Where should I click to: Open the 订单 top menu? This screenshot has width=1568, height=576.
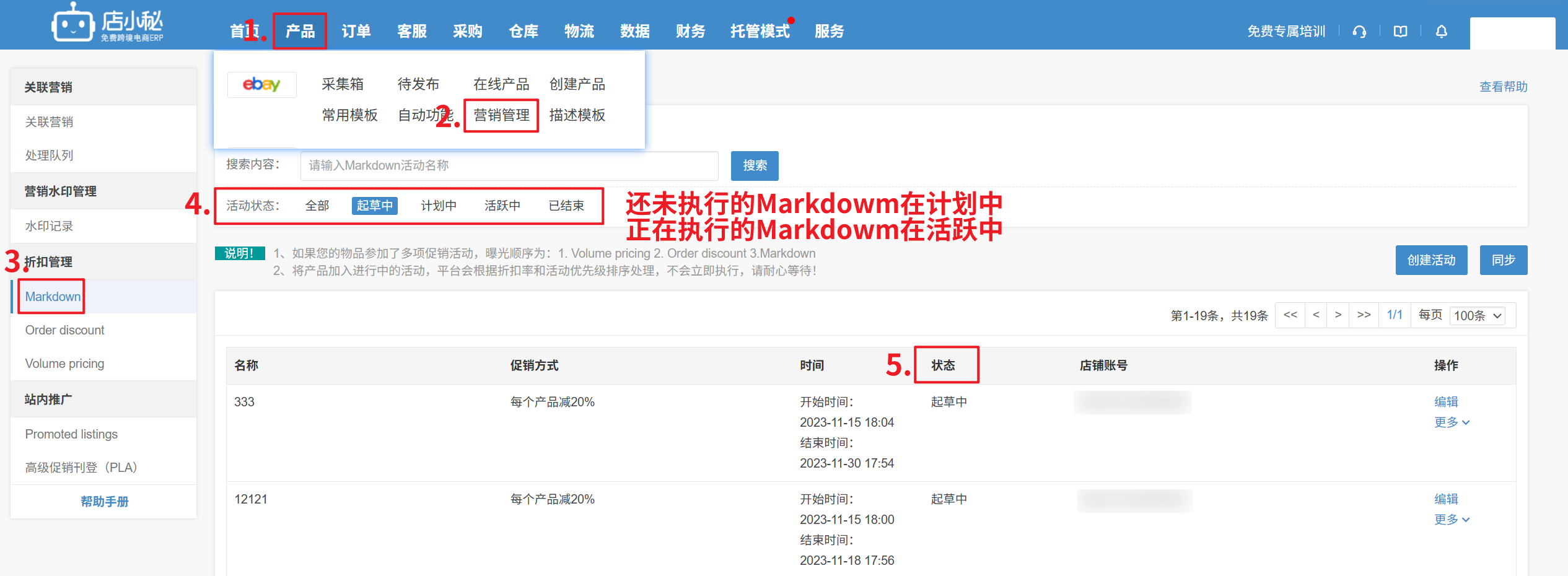356,32
